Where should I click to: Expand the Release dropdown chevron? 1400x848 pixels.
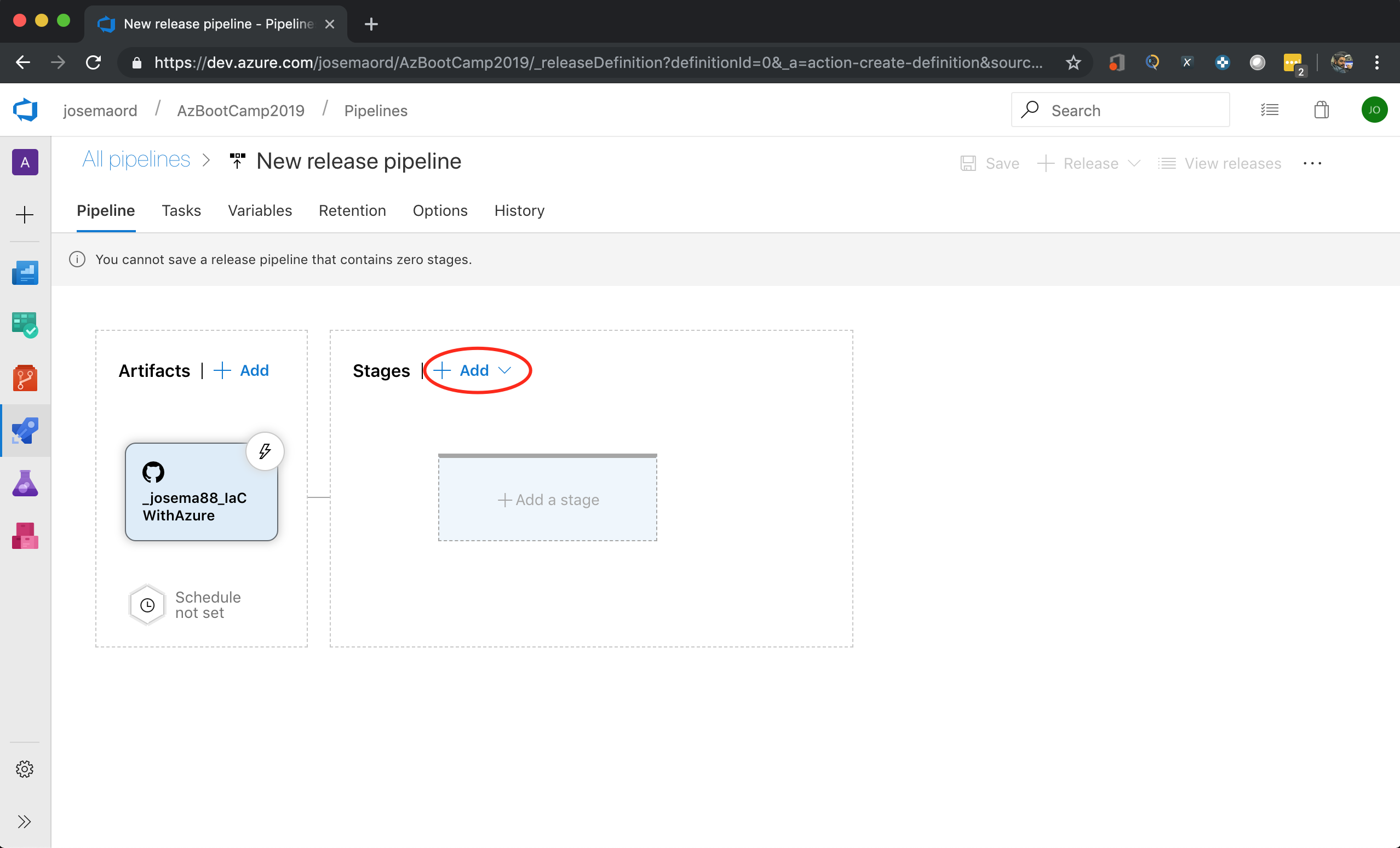pos(1134,164)
